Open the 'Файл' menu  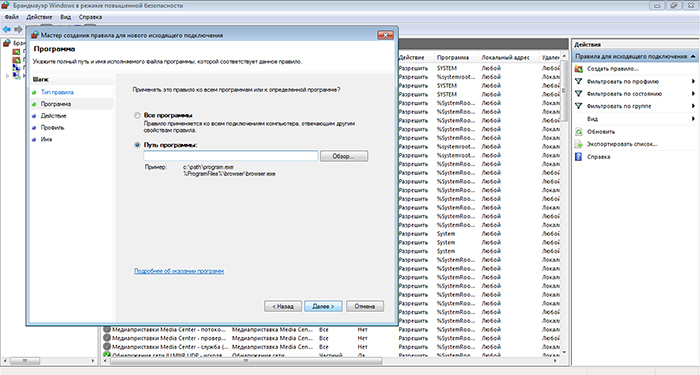tap(12, 17)
